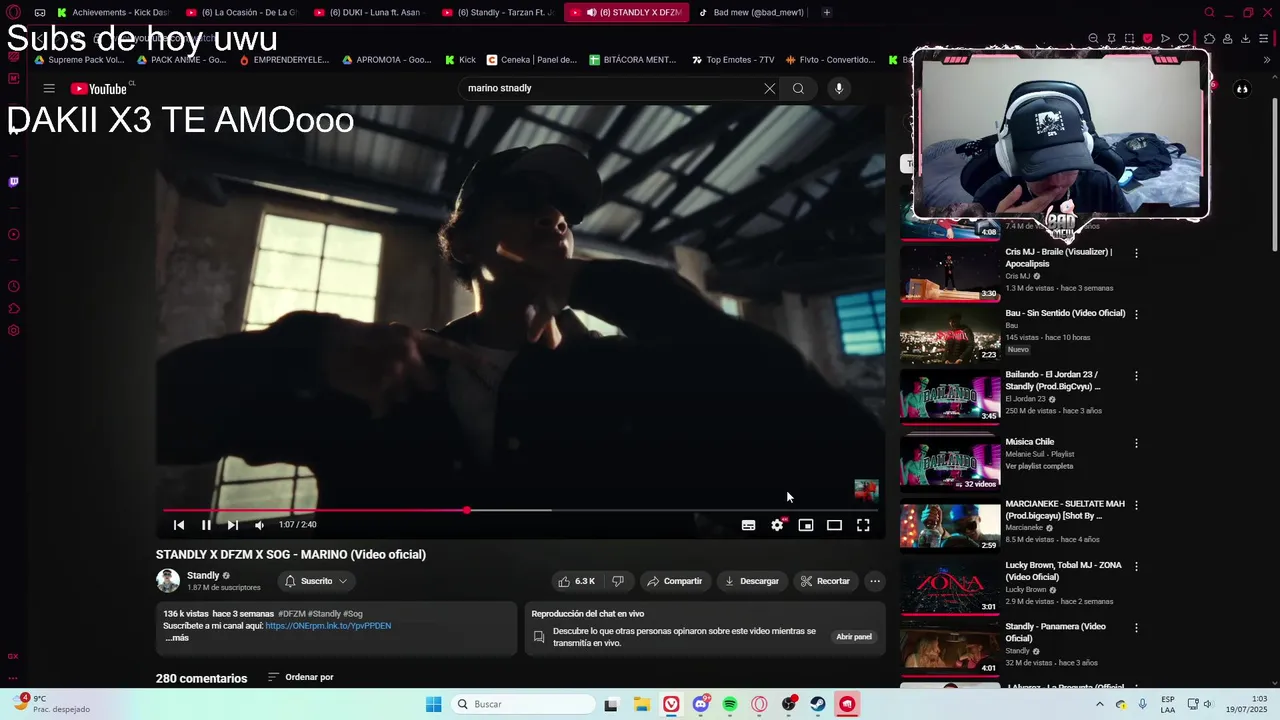This screenshot has width=1280, height=720.
Task: Open the player settings gear
Action: (777, 525)
